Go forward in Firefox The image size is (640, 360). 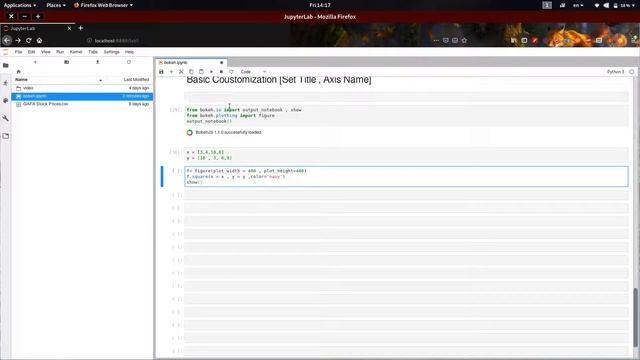[x=18, y=40]
